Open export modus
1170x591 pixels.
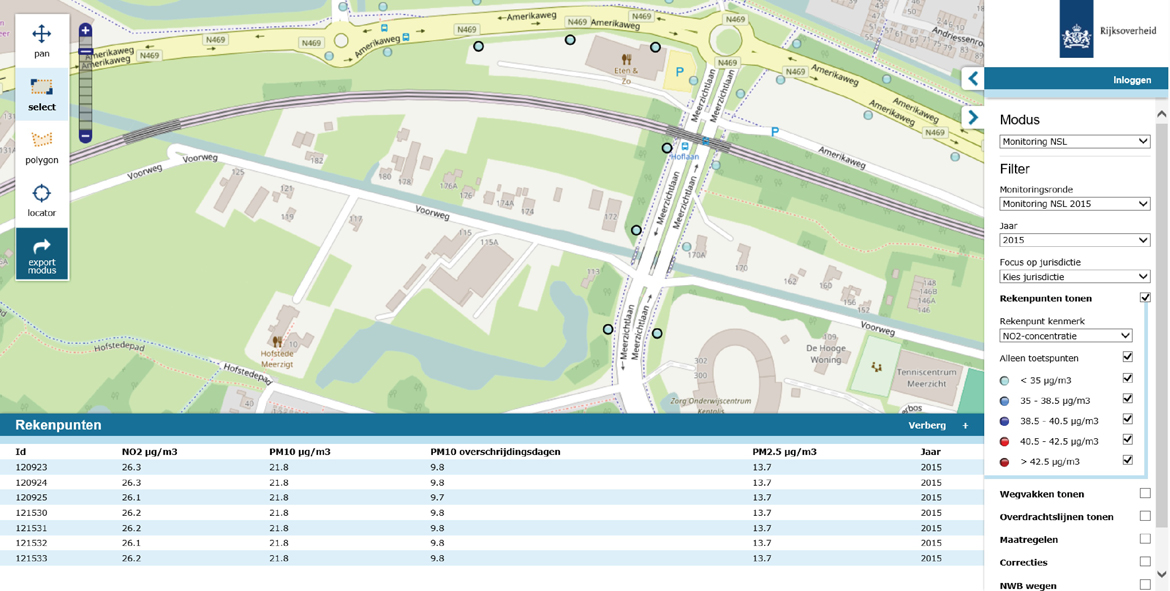coord(41,254)
